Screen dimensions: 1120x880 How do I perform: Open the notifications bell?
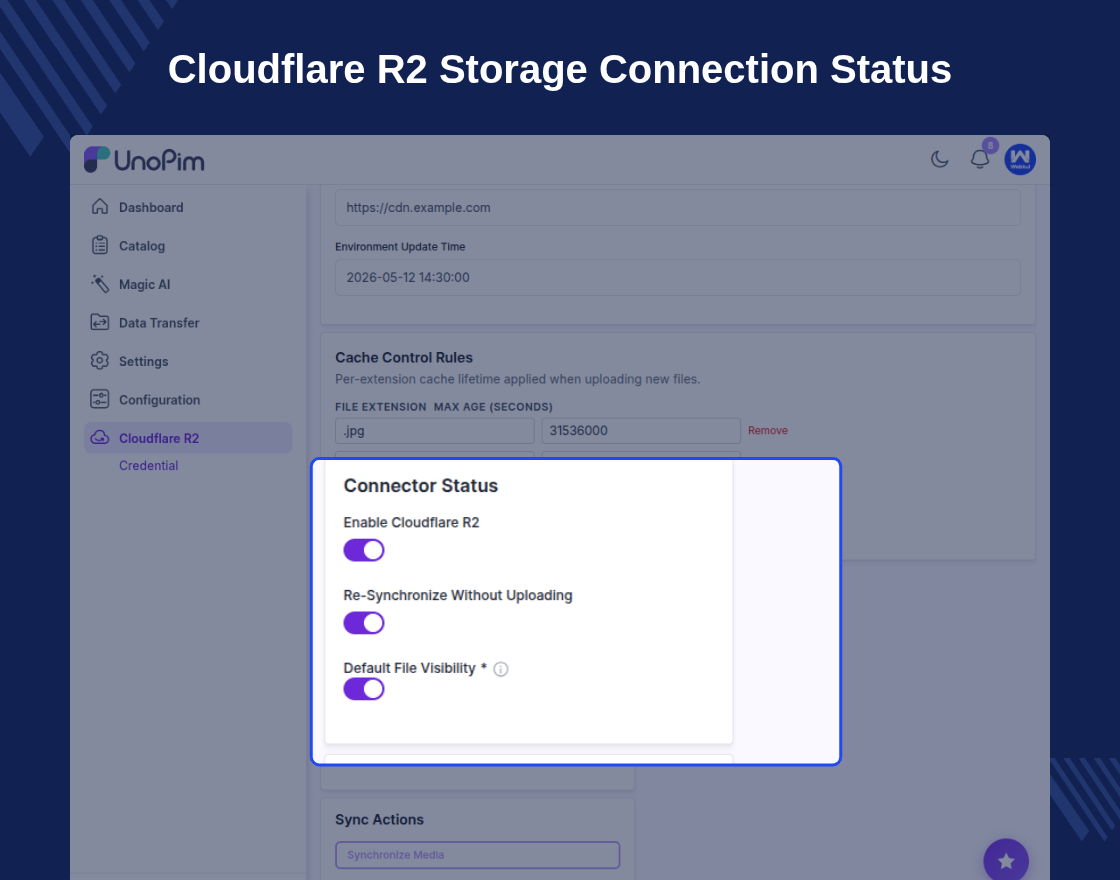(980, 159)
